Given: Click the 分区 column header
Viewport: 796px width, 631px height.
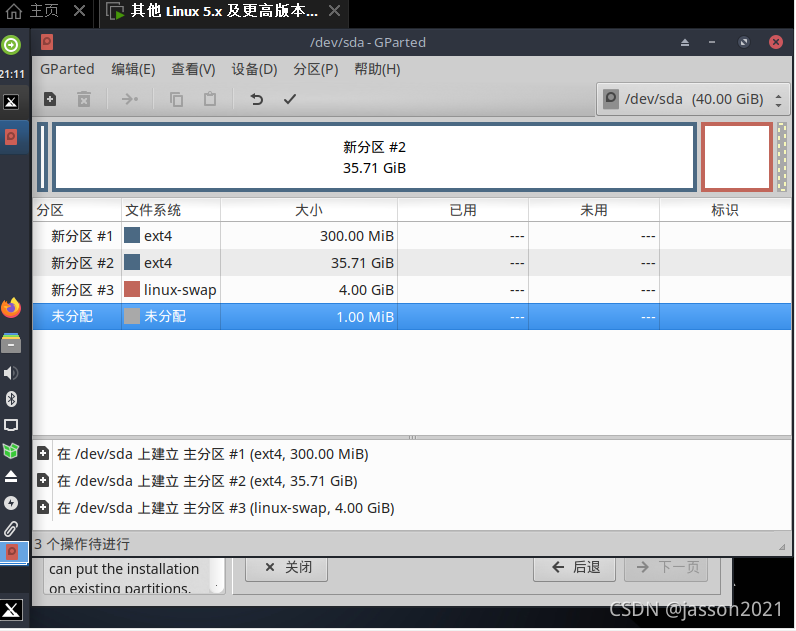Looking at the screenshot, I should pyautogui.click(x=77, y=210).
